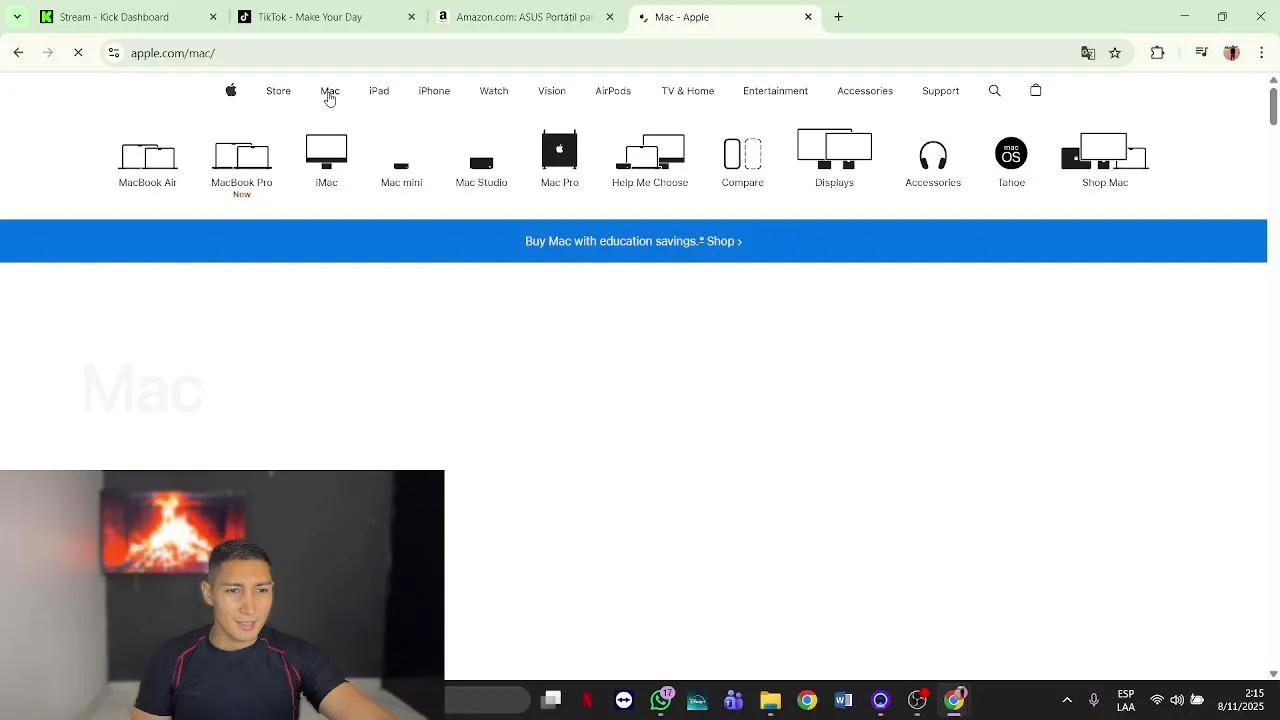Viewport: 1280px width, 720px height.
Task: Open Netflix from the taskbar
Action: 587,700
